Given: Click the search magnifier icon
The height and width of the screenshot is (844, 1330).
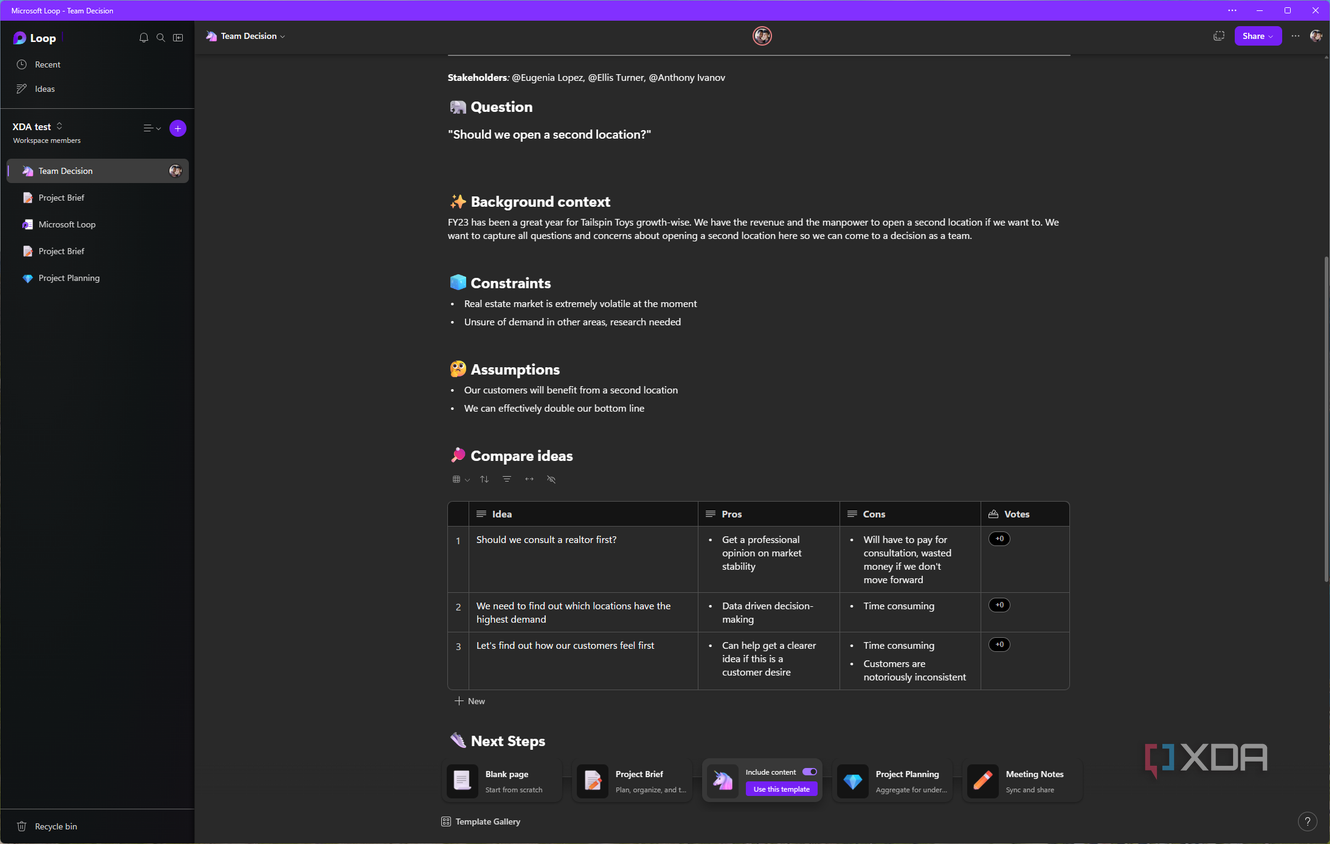Looking at the screenshot, I should [x=160, y=38].
